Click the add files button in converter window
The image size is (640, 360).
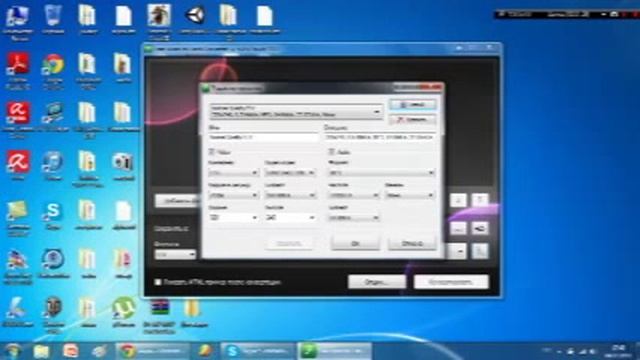pos(178,200)
